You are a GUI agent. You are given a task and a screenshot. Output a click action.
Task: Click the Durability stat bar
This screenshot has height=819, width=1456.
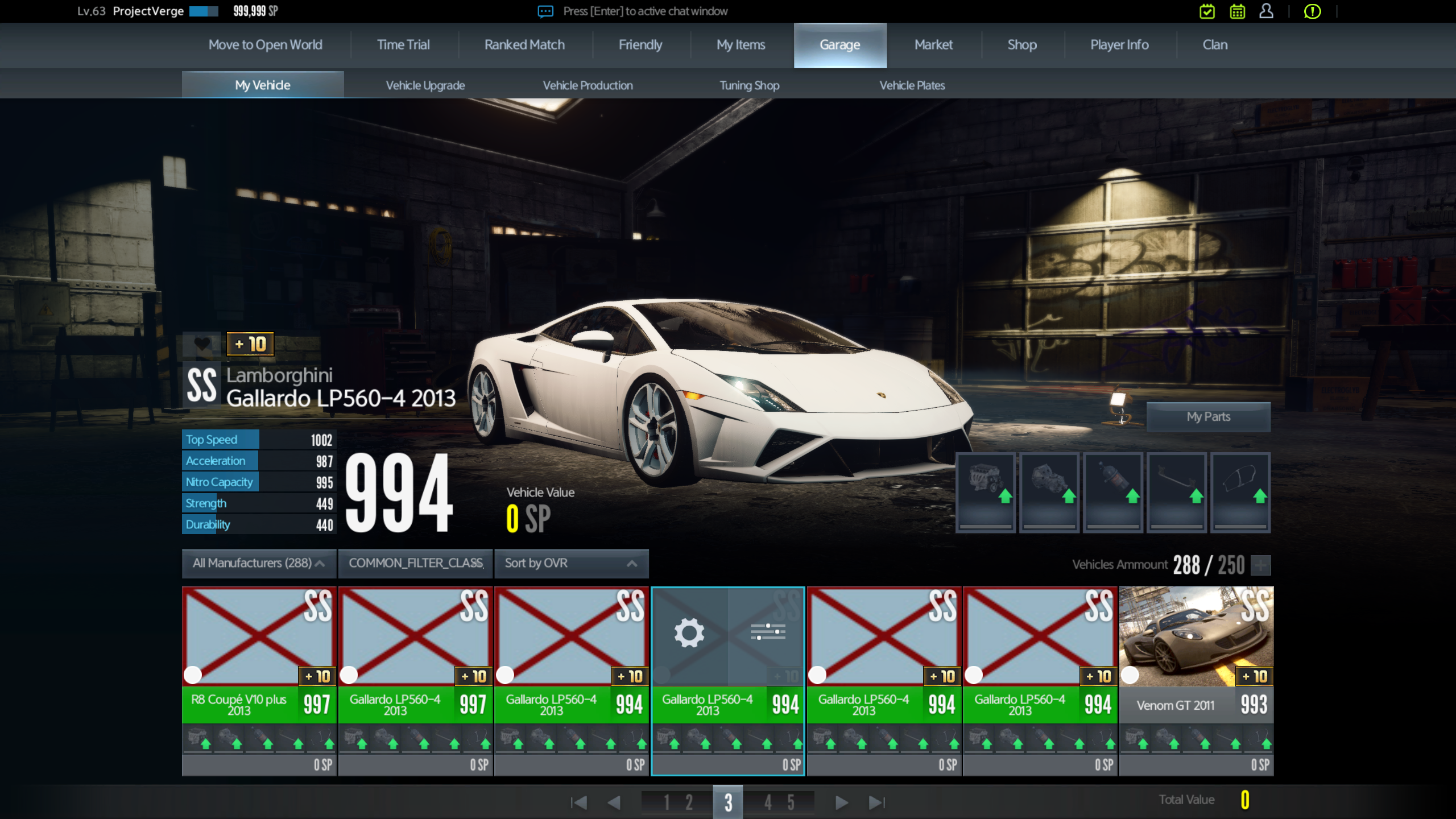coord(259,524)
